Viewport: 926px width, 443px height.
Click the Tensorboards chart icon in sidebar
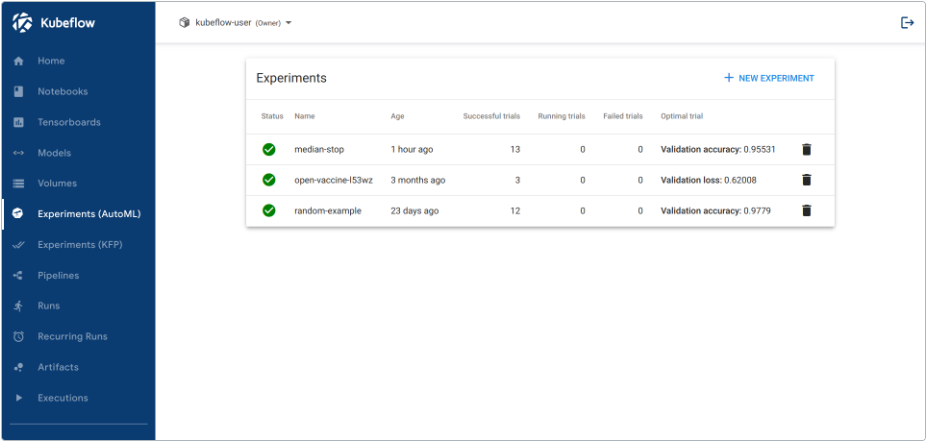point(18,122)
